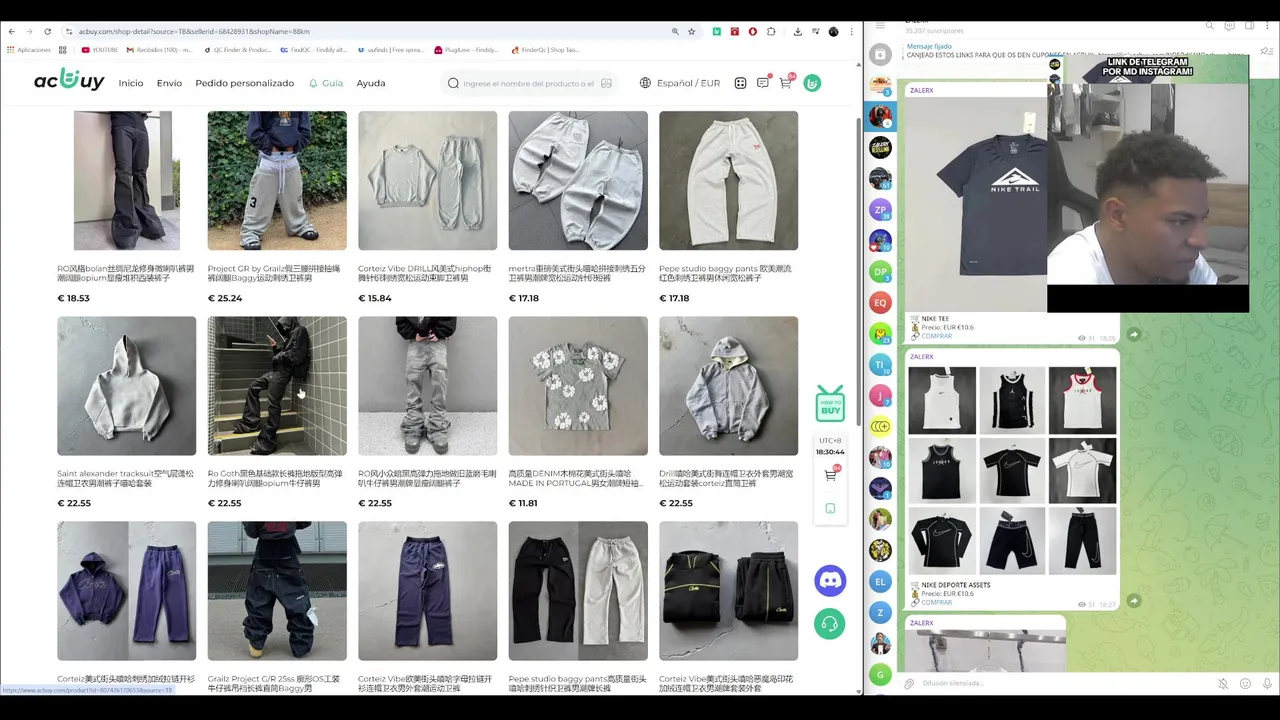Open Telegram channel more options menu

tap(1265, 26)
